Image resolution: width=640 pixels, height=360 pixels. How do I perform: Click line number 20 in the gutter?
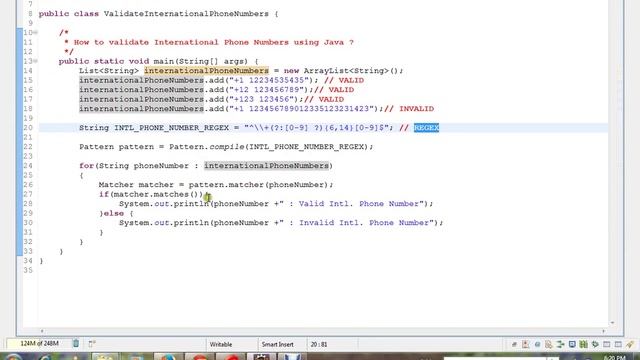point(28,128)
